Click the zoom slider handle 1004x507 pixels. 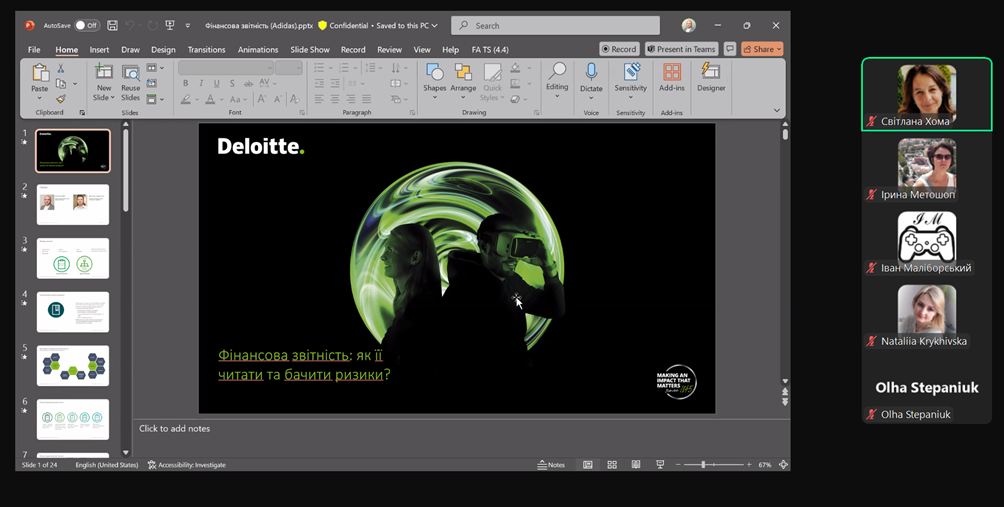pos(703,465)
